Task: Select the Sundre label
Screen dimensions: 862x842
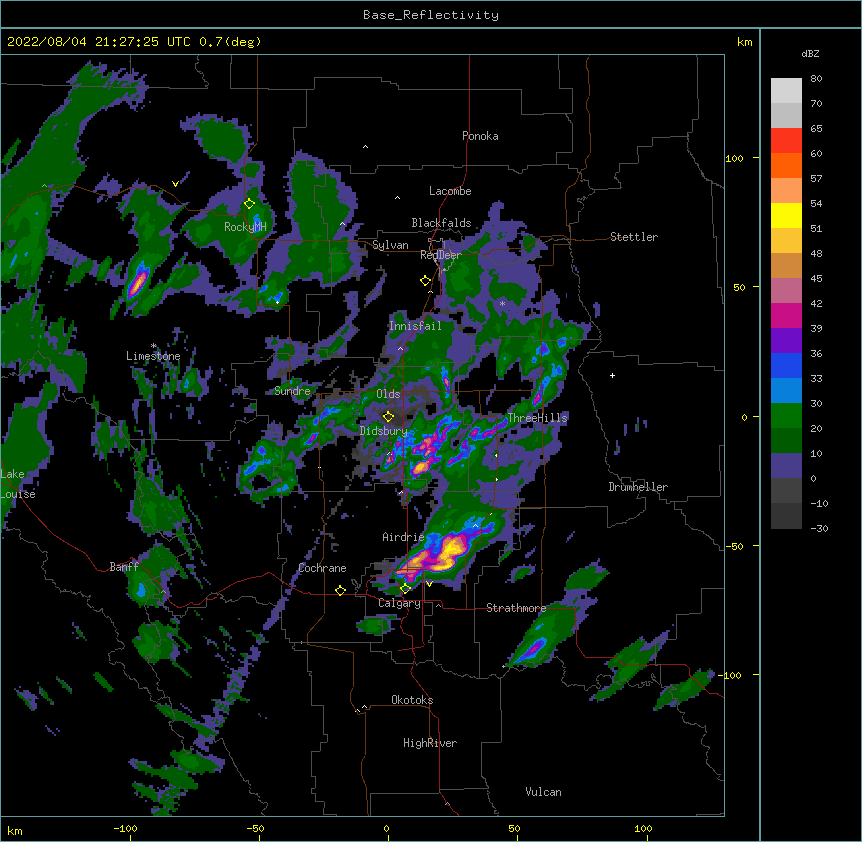Action: (x=292, y=391)
